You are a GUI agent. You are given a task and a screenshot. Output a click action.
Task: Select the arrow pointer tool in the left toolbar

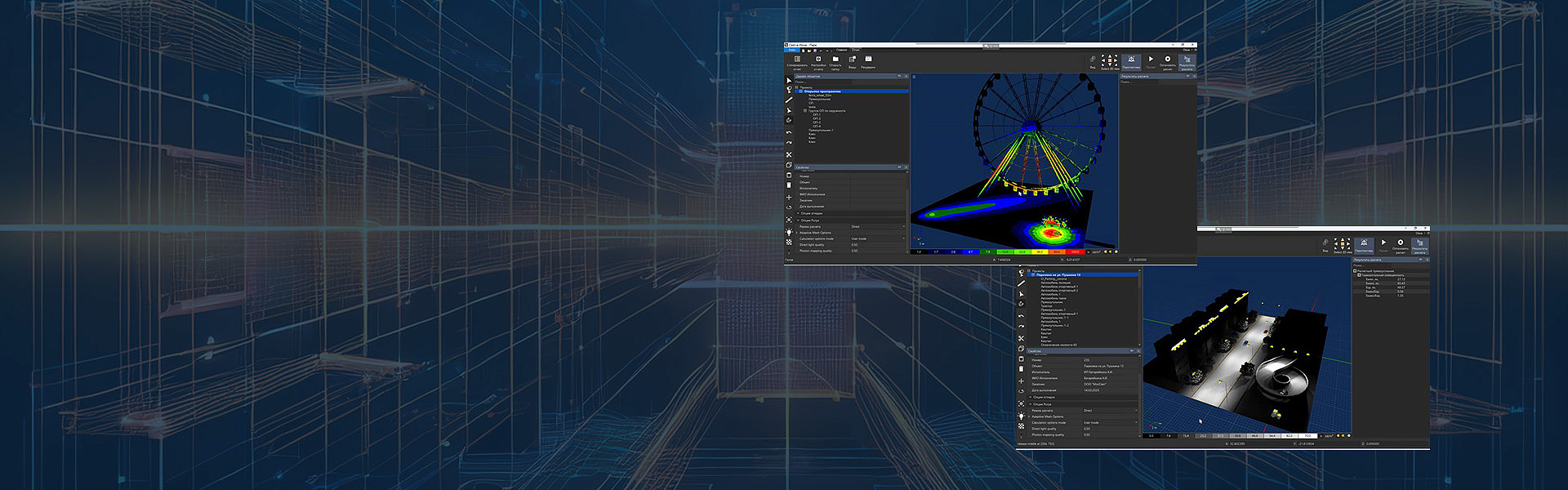pos(789,81)
